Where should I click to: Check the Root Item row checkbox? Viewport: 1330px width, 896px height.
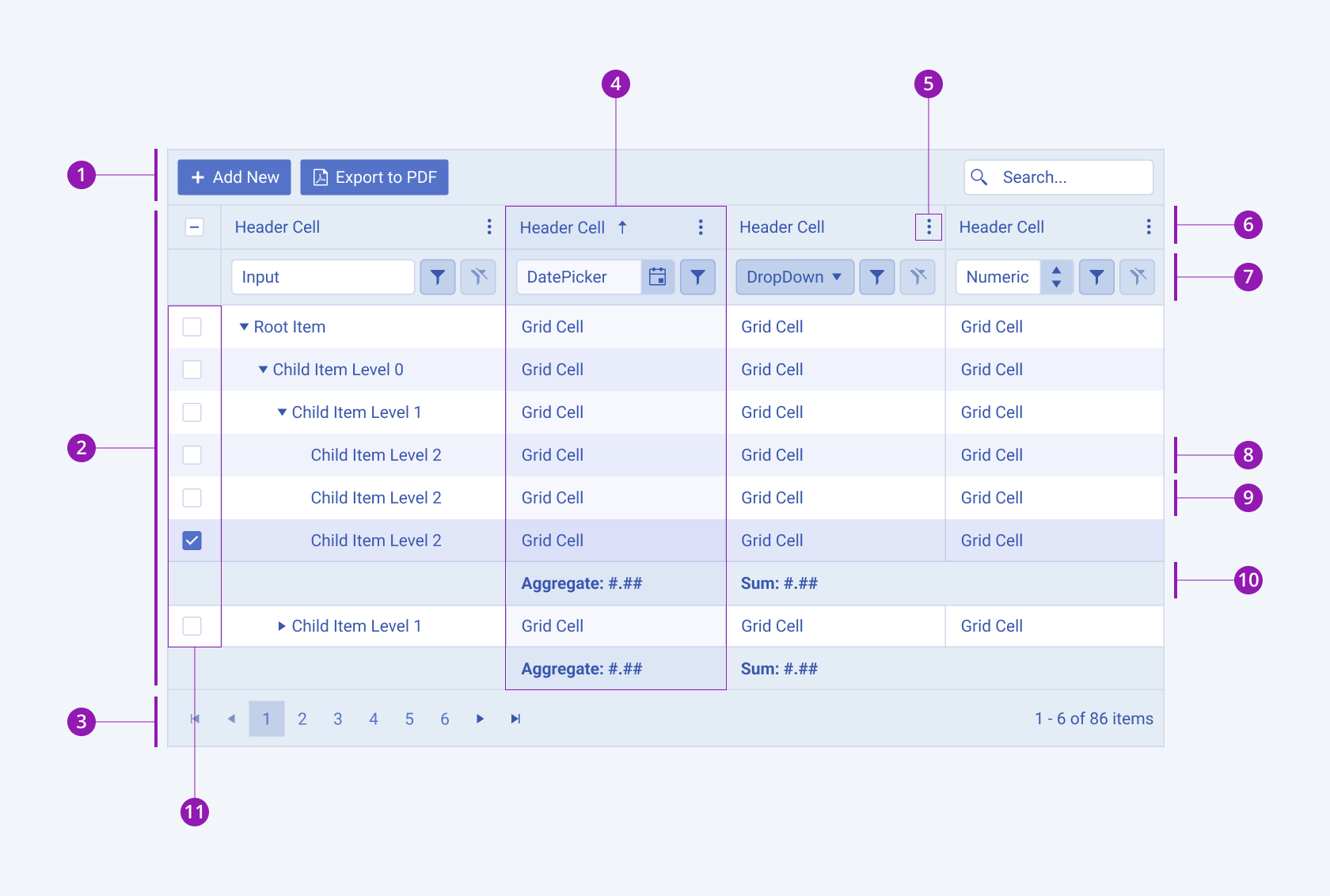(x=192, y=327)
